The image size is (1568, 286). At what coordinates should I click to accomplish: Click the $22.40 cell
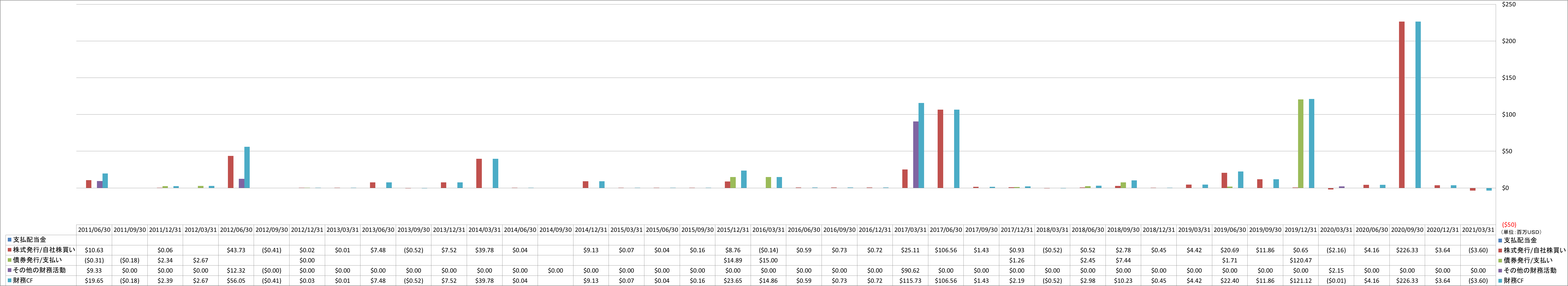(1230, 280)
